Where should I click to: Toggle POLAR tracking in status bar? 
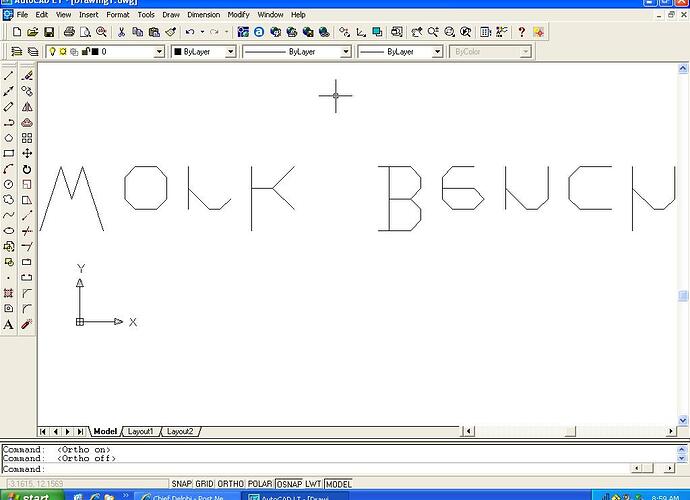point(260,484)
